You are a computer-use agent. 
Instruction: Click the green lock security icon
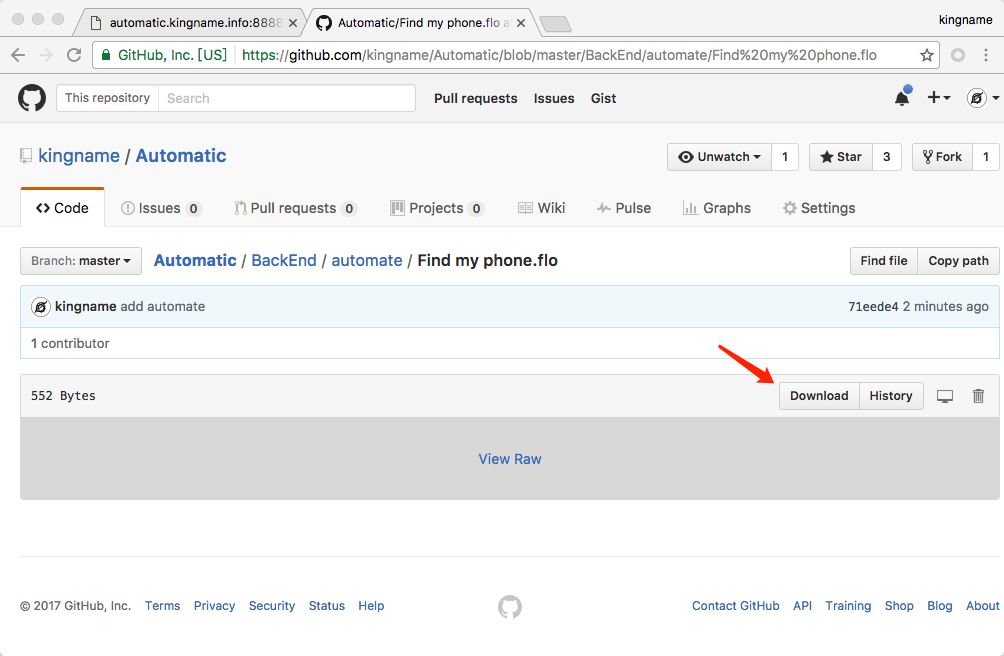[106, 55]
